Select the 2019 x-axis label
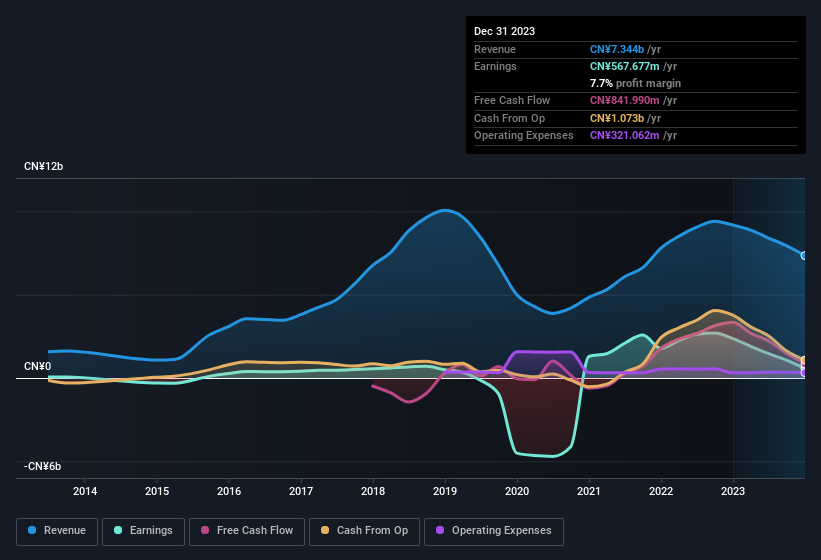This screenshot has height=560, width=821. pyautogui.click(x=445, y=491)
